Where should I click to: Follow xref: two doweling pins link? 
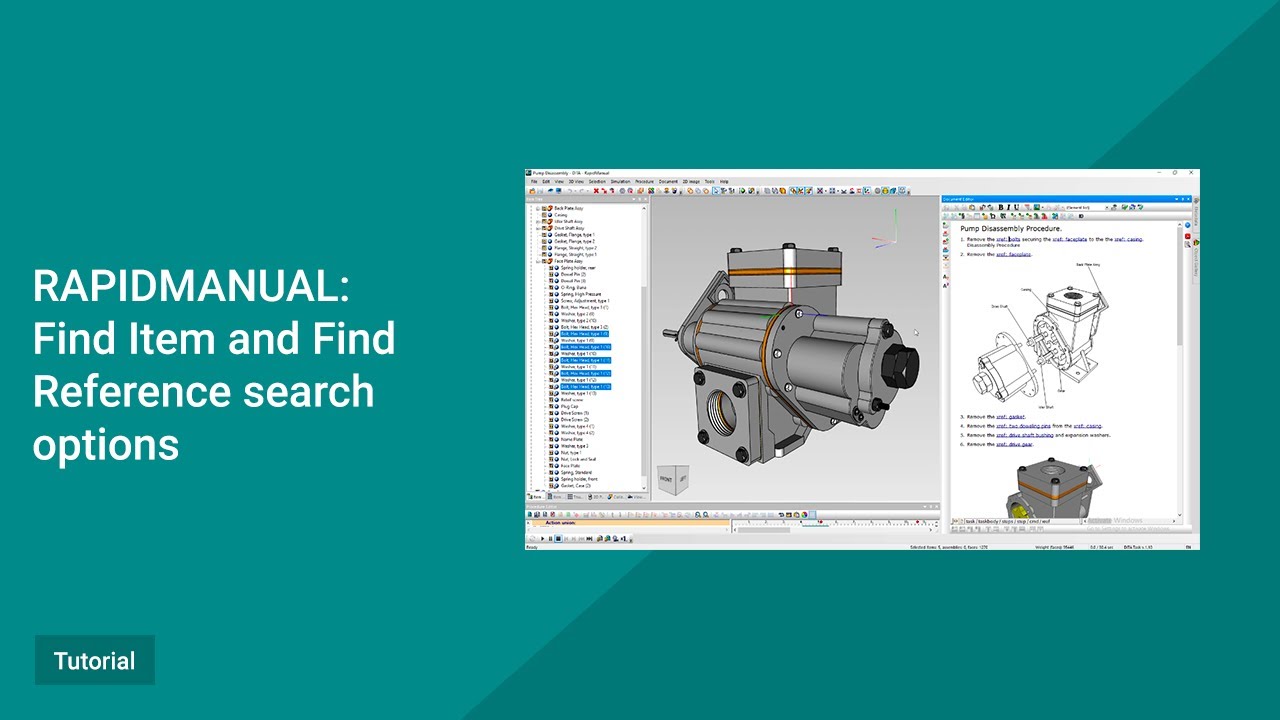point(1023,426)
